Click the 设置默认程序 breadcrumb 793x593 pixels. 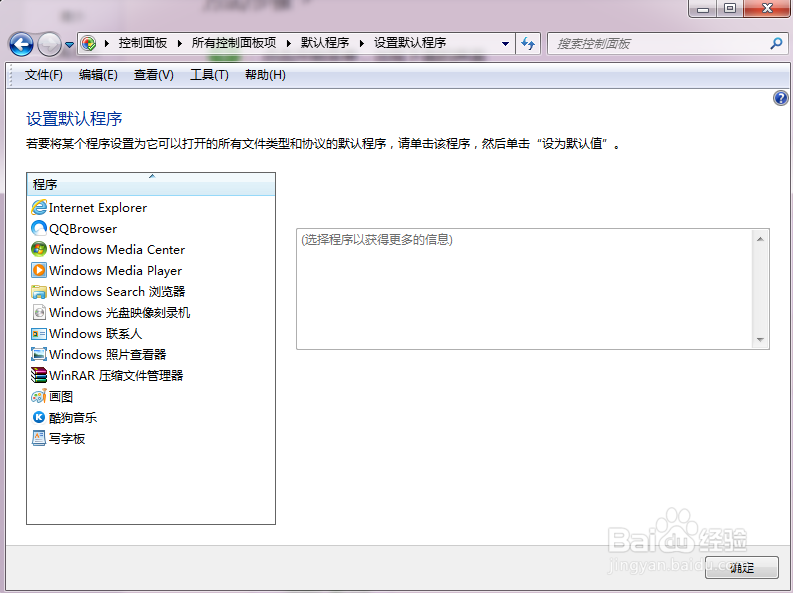coord(410,43)
